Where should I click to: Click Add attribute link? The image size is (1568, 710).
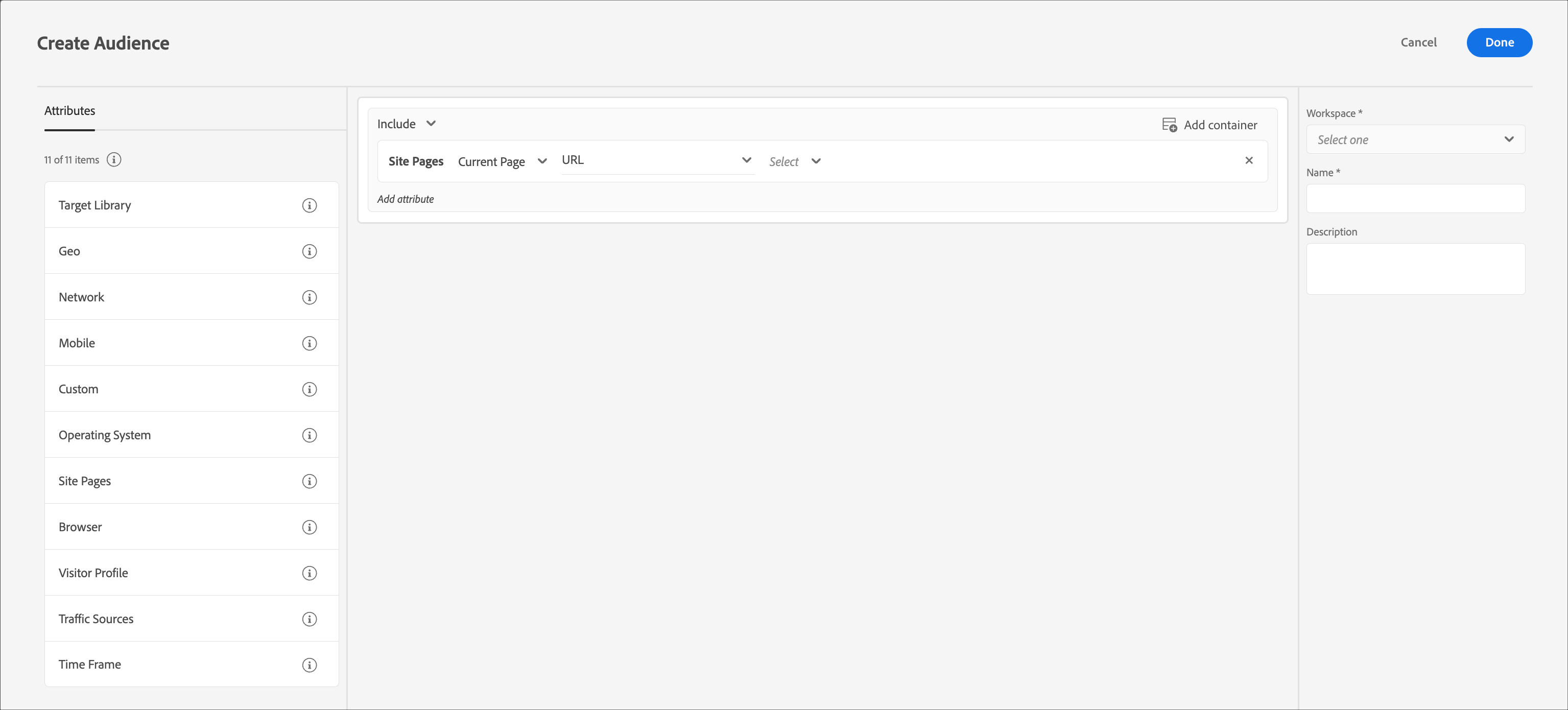pyautogui.click(x=406, y=199)
